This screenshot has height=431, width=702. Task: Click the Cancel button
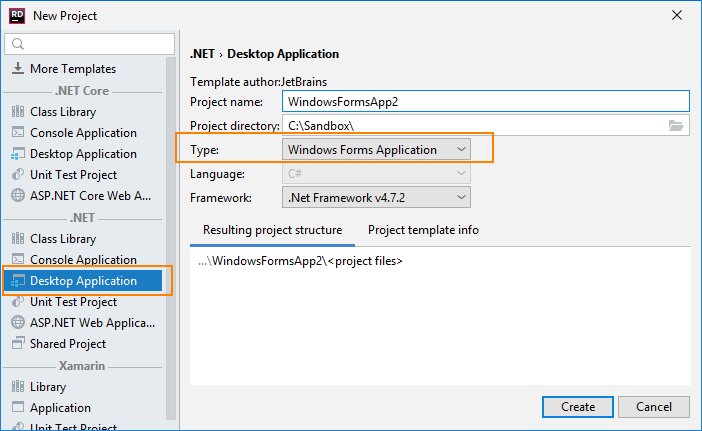point(653,407)
